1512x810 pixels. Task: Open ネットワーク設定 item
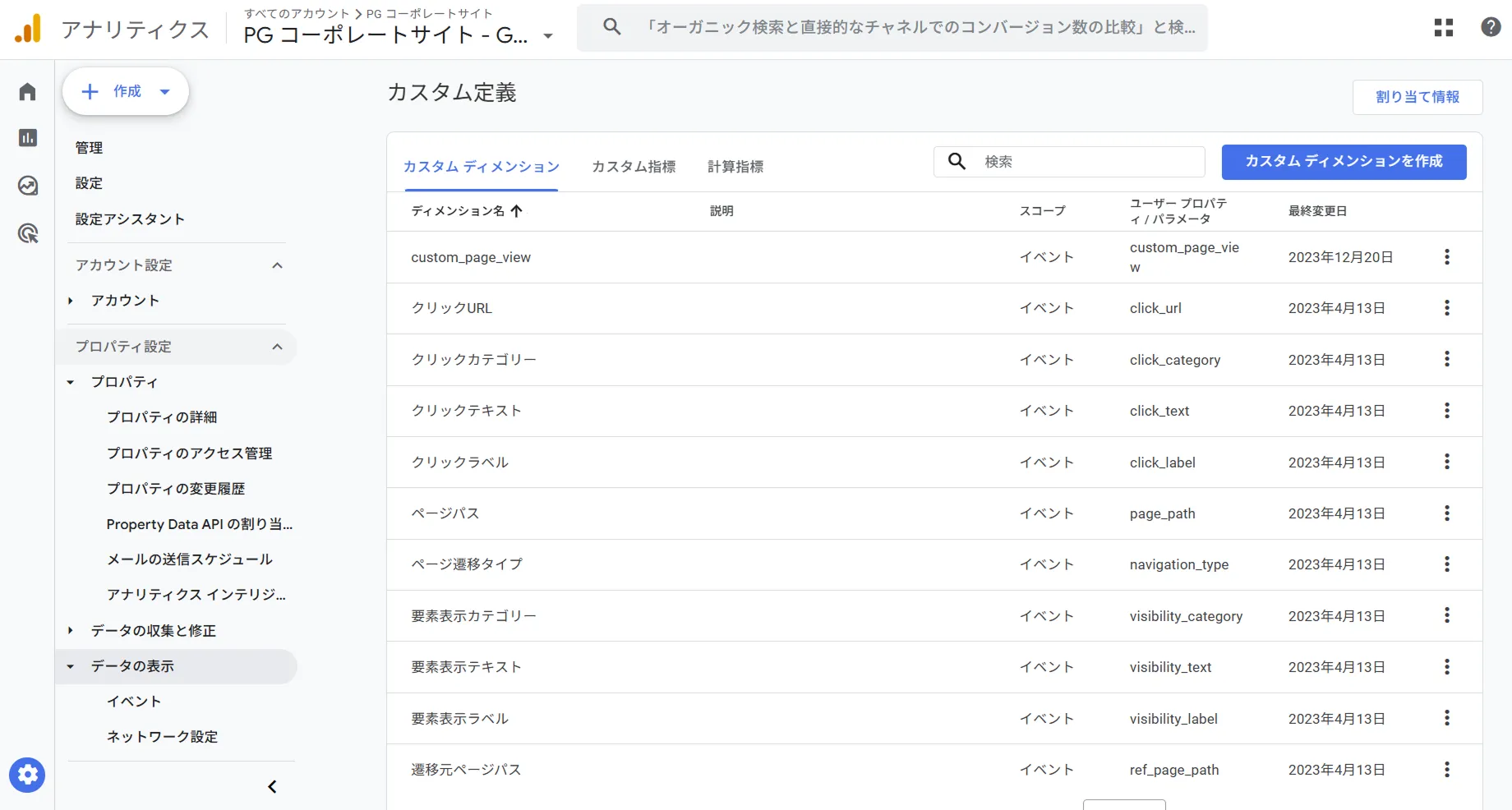click(162, 737)
